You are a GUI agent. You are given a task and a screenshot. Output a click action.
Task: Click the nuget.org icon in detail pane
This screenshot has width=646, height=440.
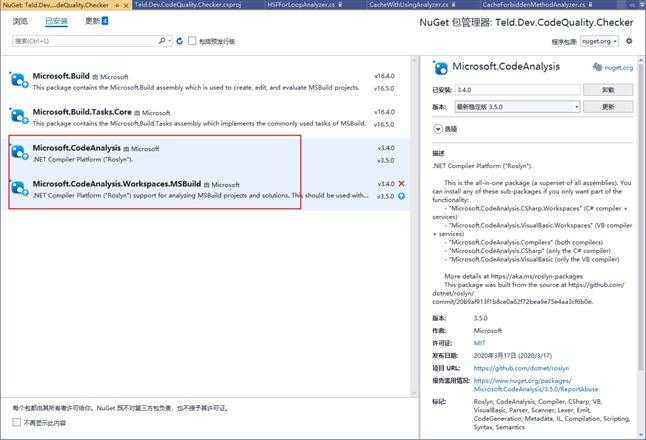pyautogui.click(x=597, y=67)
